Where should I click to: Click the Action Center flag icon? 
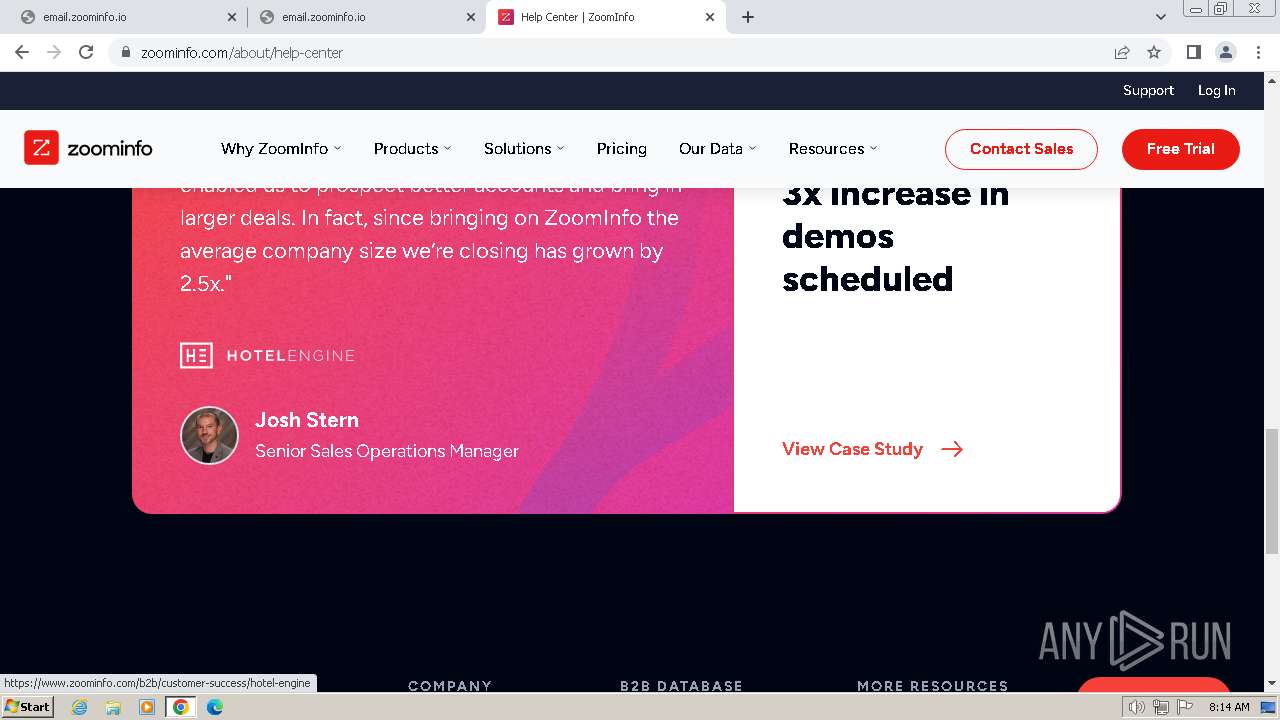pyautogui.click(x=1185, y=707)
